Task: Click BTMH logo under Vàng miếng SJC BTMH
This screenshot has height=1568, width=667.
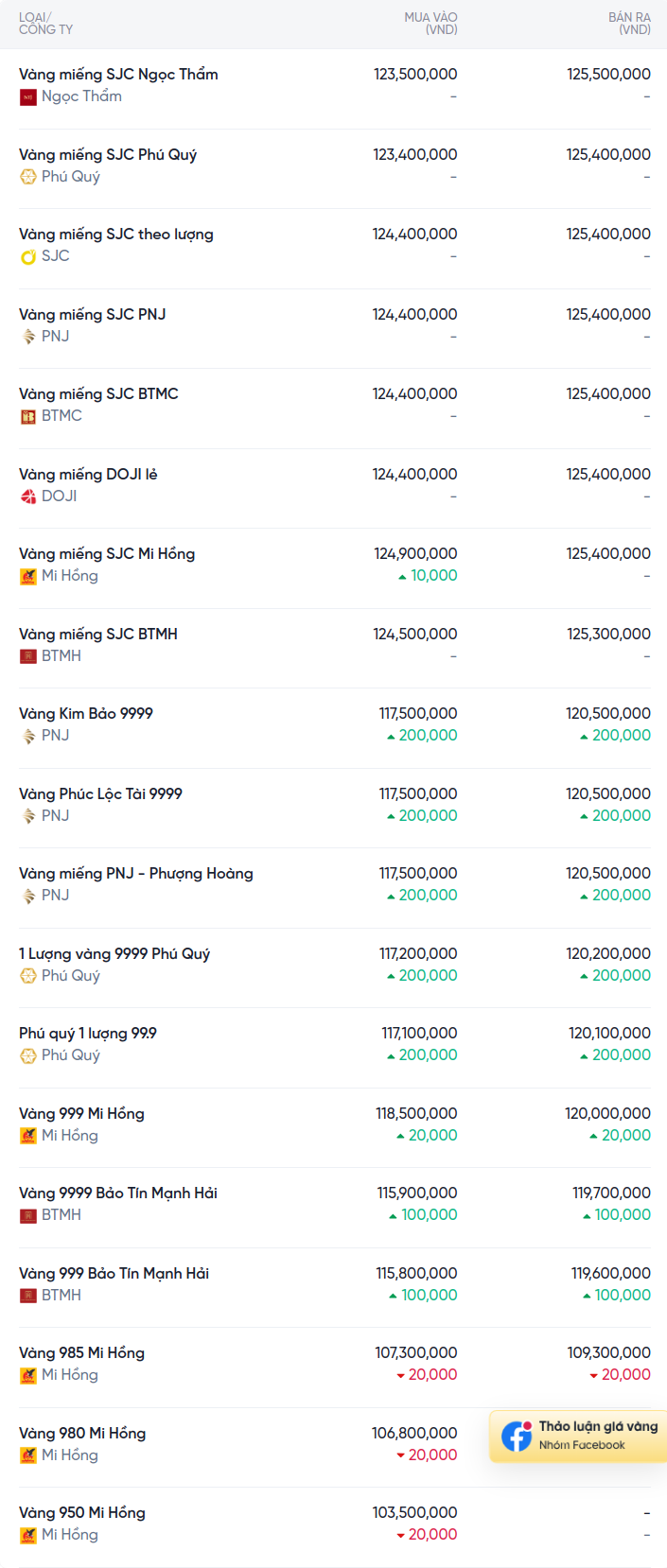Action: pos(28,656)
